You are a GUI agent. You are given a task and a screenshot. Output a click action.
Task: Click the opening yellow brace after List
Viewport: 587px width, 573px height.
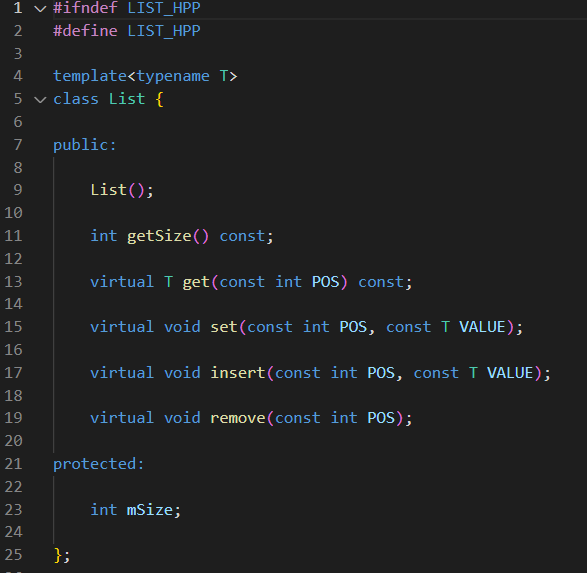click(x=159, y=100)
